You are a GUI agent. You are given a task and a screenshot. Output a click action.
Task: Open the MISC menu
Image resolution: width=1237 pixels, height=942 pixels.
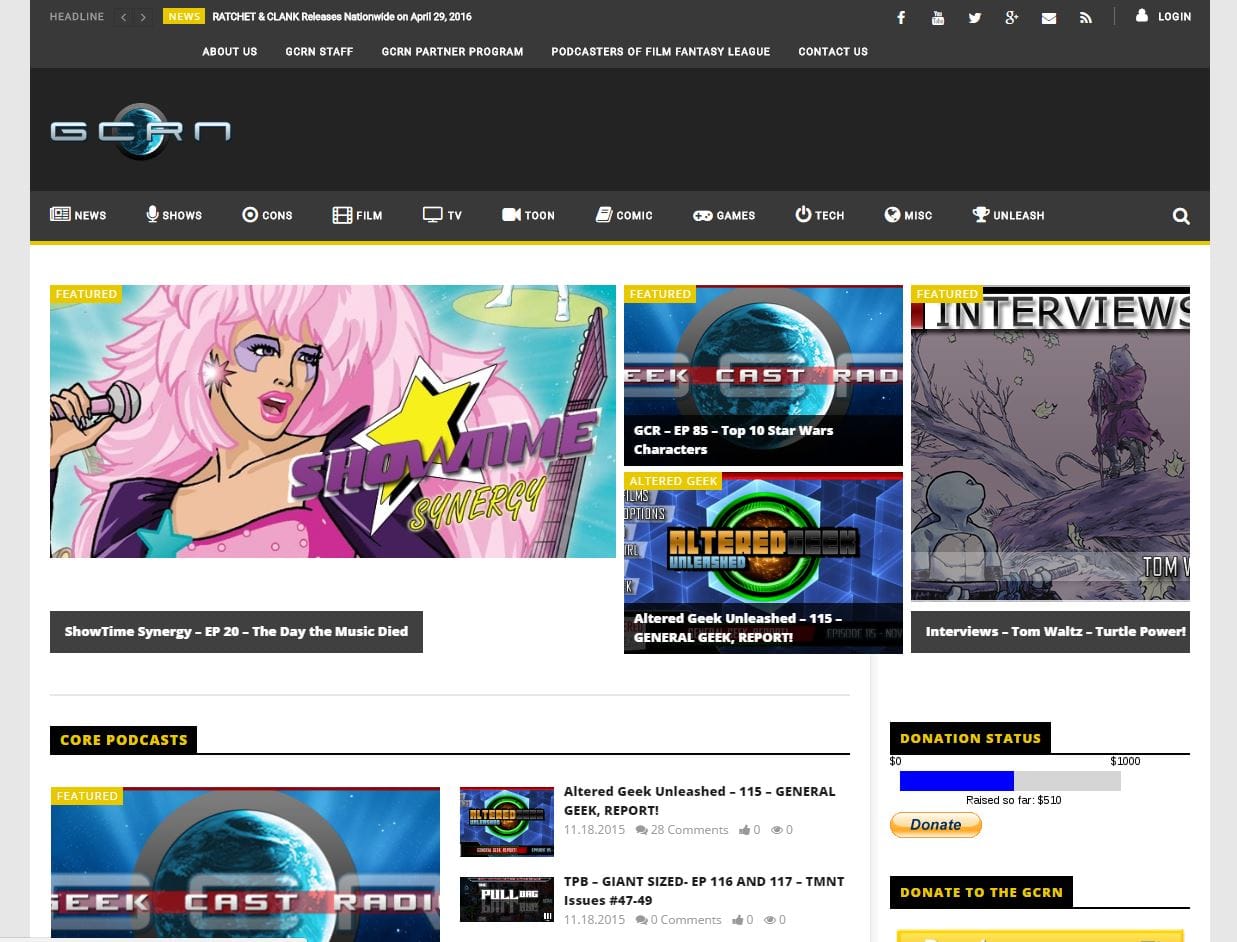[x=908, y=215]
